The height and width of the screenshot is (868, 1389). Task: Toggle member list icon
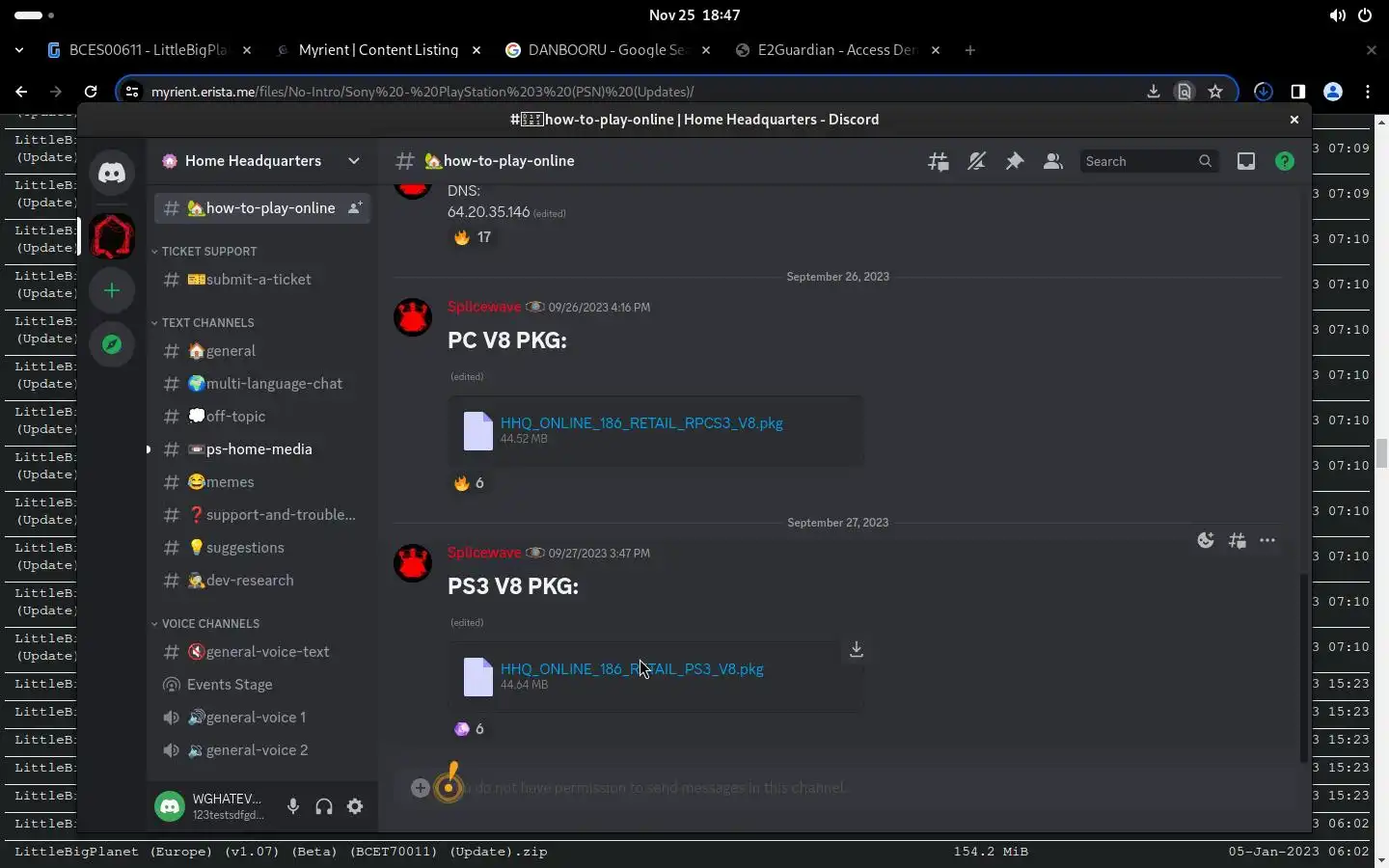tap(1053, 162)
